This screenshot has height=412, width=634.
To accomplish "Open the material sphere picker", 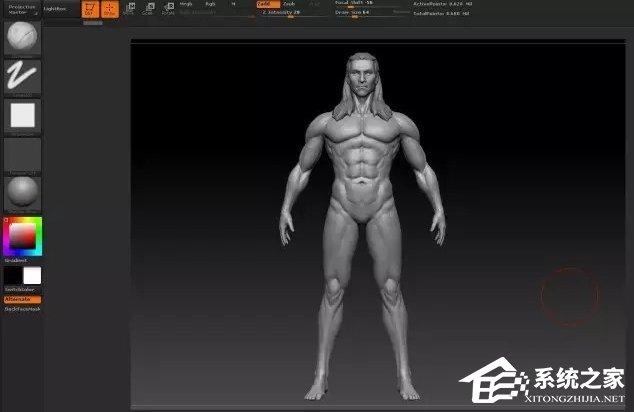I will point(22,191).
